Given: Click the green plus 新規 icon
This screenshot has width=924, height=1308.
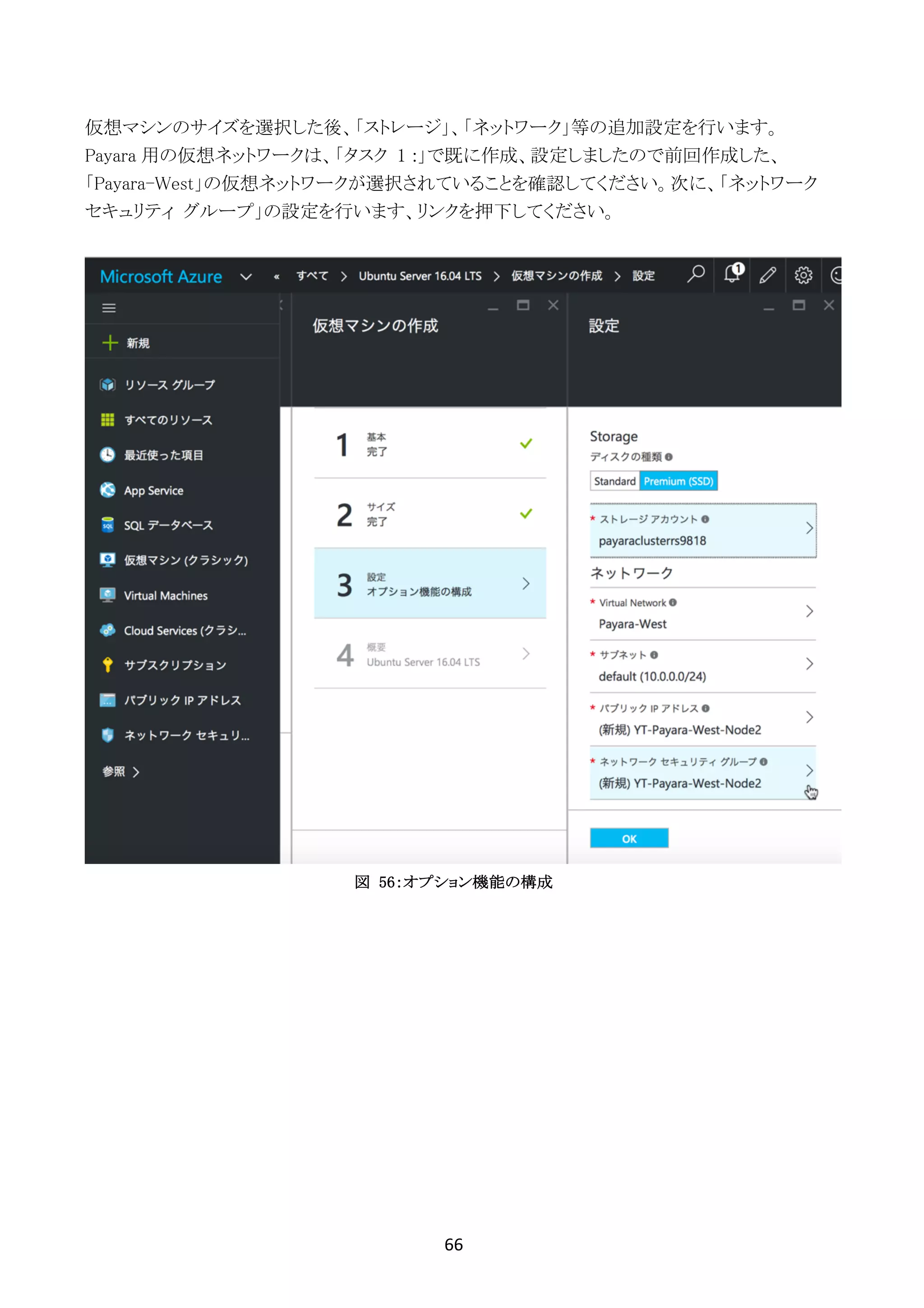Looking at the screenshot, I should coord(109,343).
